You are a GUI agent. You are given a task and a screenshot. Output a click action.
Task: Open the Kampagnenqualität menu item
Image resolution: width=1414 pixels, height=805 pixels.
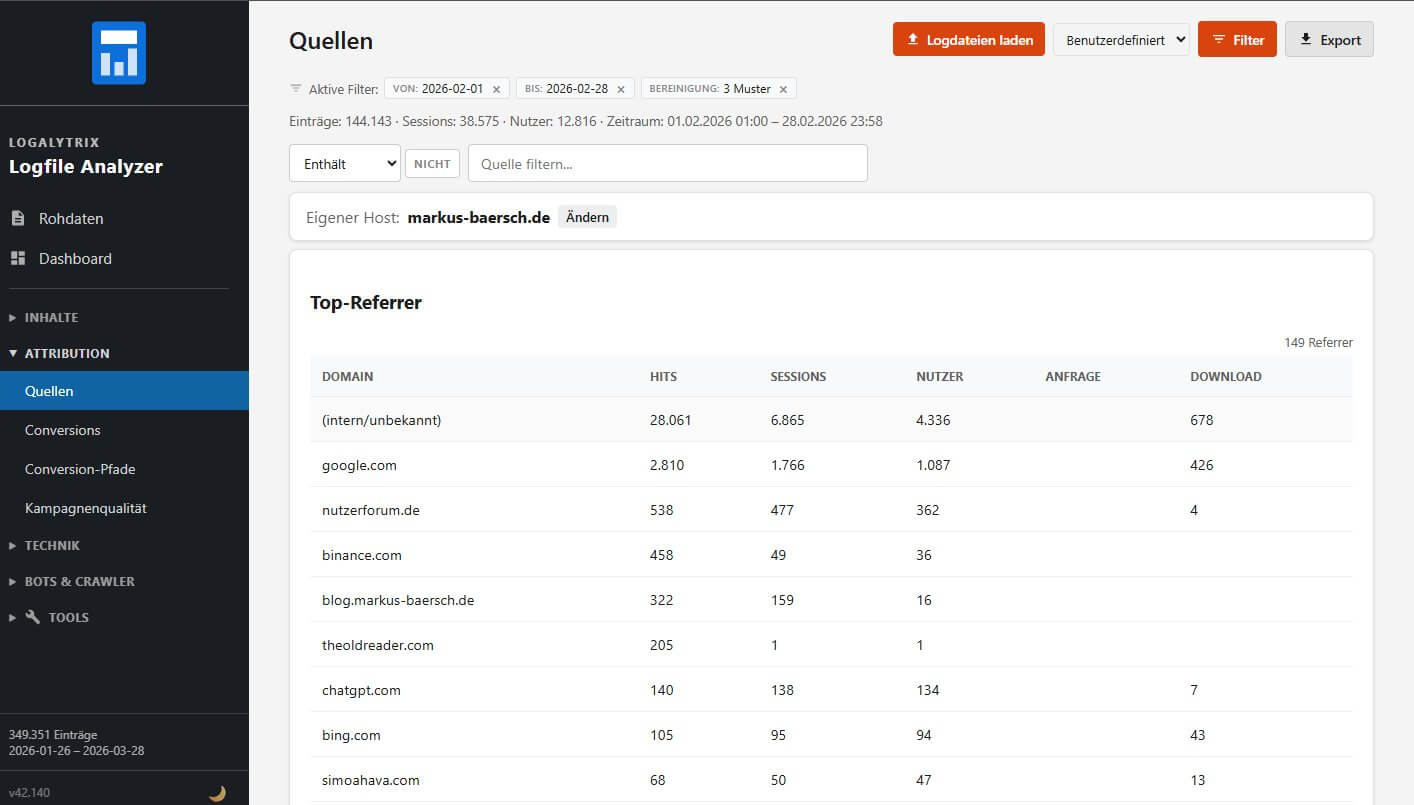[86, 508]
